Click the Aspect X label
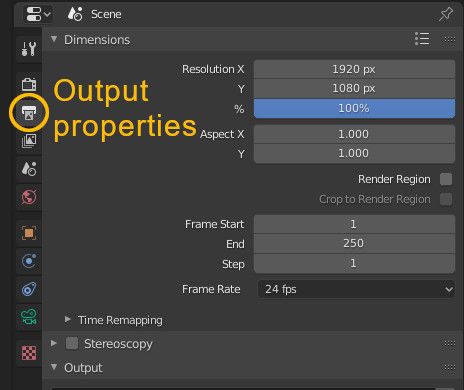Image resolution: width=464 pixels, height=390 pixels. [x=222, y=134]
